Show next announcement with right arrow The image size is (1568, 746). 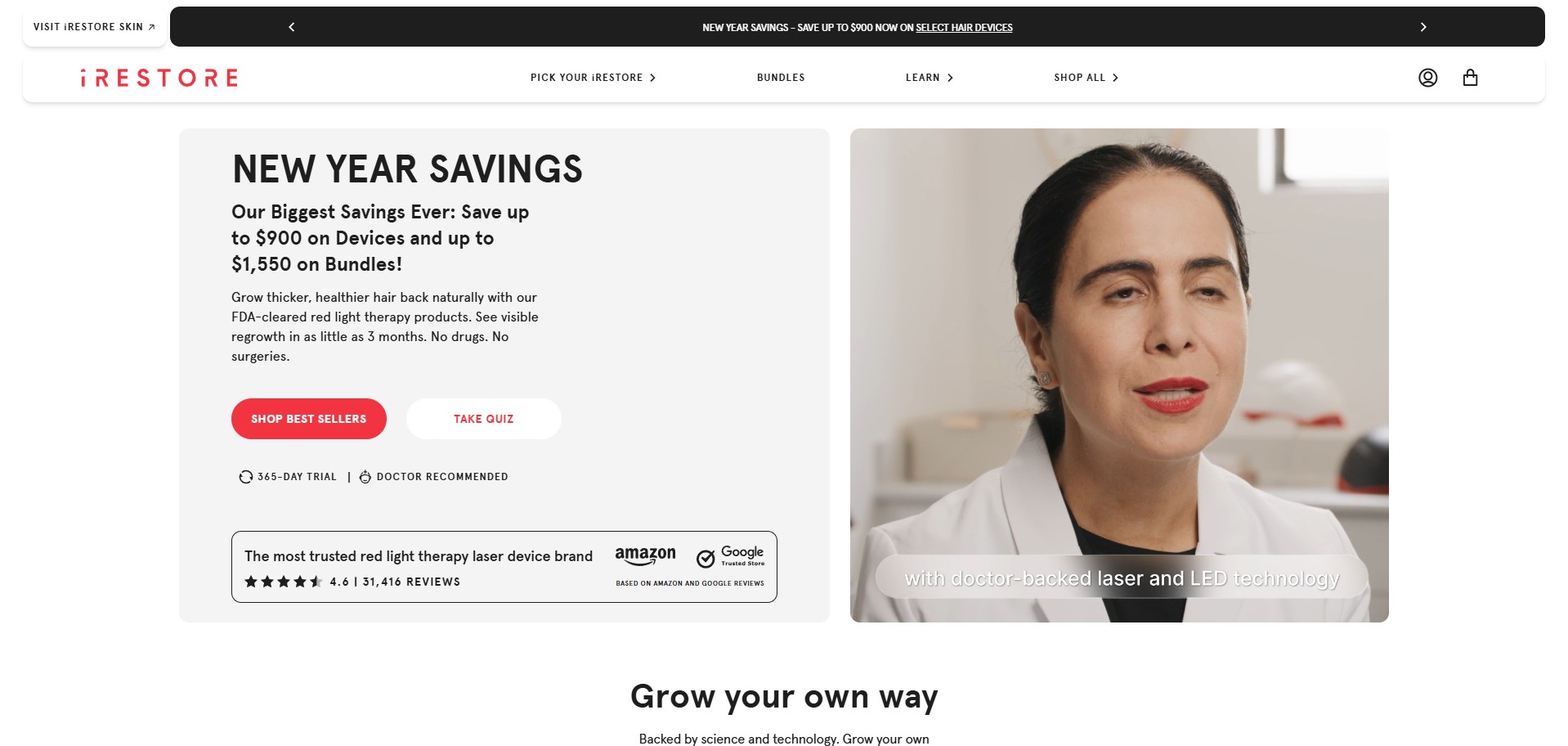tap(1423, 27)
